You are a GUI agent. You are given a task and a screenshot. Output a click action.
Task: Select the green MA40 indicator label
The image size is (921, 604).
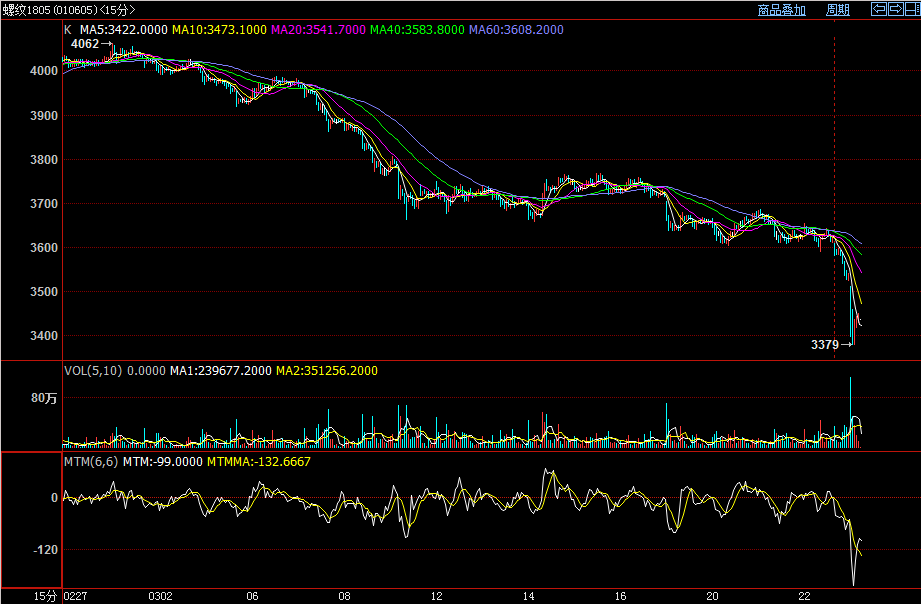[417, 30]
